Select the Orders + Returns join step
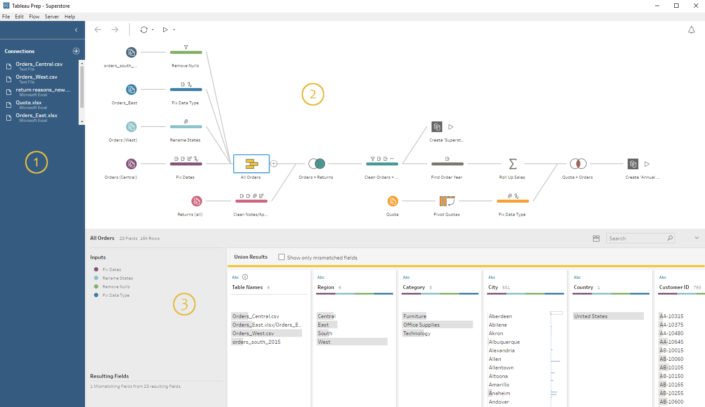705x407 pixels. [317, 164]
